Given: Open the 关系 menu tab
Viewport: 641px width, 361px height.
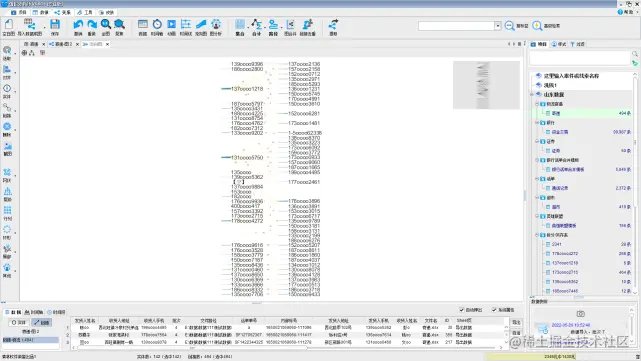Looking at the screenshot, I should 63,12.
